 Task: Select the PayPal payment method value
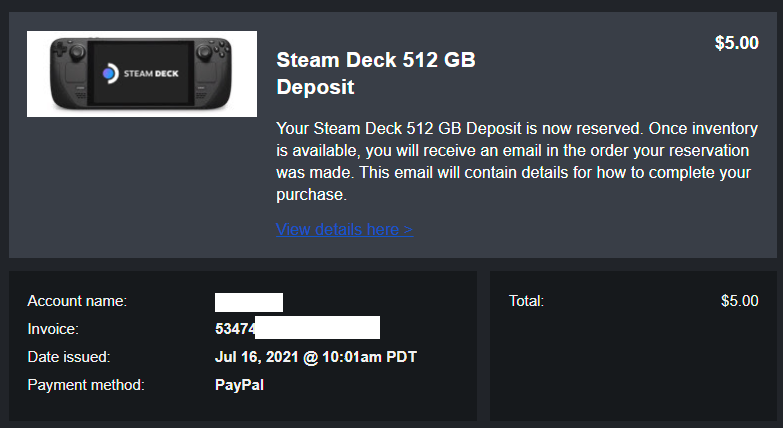pyautogui.click(x=239, y=384)
